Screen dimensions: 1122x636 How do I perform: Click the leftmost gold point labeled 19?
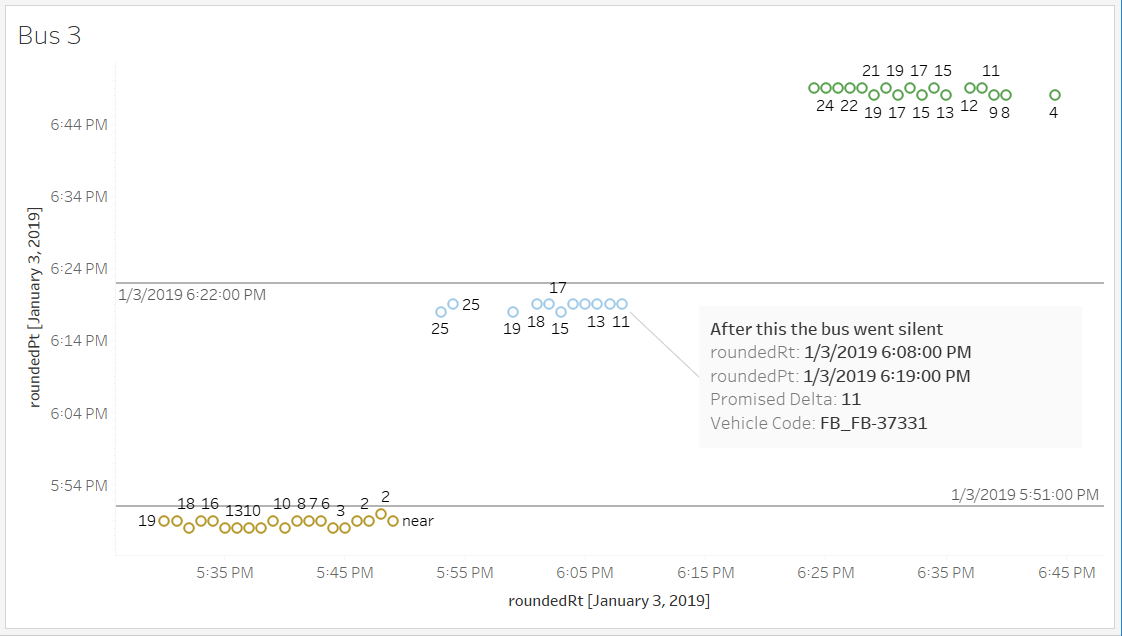(x=165, y=521)
